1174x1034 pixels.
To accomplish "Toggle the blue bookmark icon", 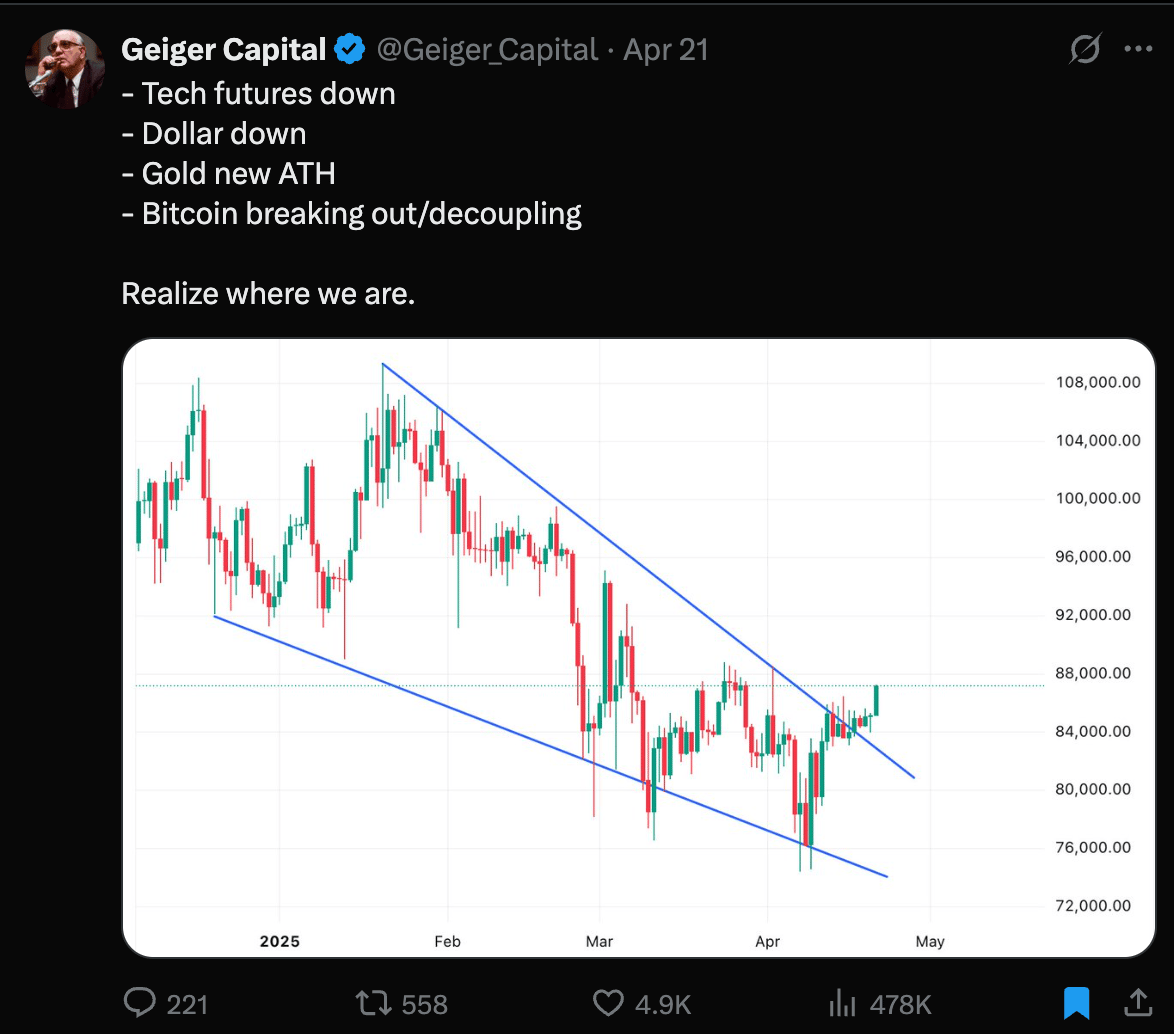I will pos(1077,1003).
